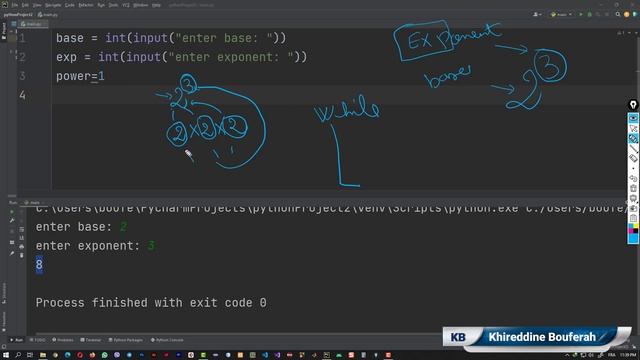Open the Edit menu

click(x=25, y=5)
